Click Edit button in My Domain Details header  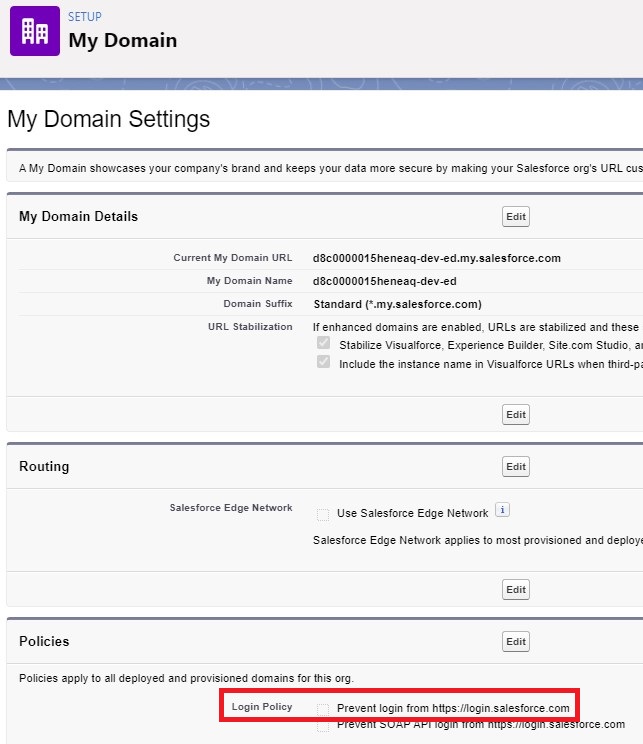pyautogui.click(x=516, y=217)
